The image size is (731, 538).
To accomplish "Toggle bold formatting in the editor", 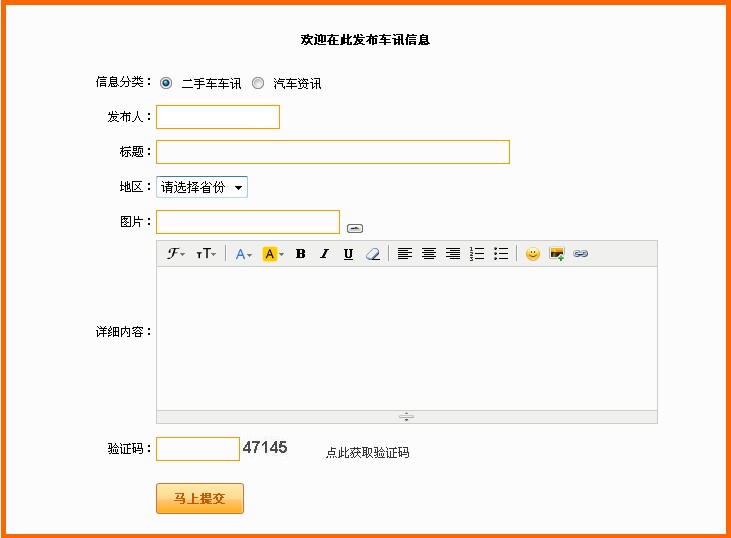I will point(300,254).
